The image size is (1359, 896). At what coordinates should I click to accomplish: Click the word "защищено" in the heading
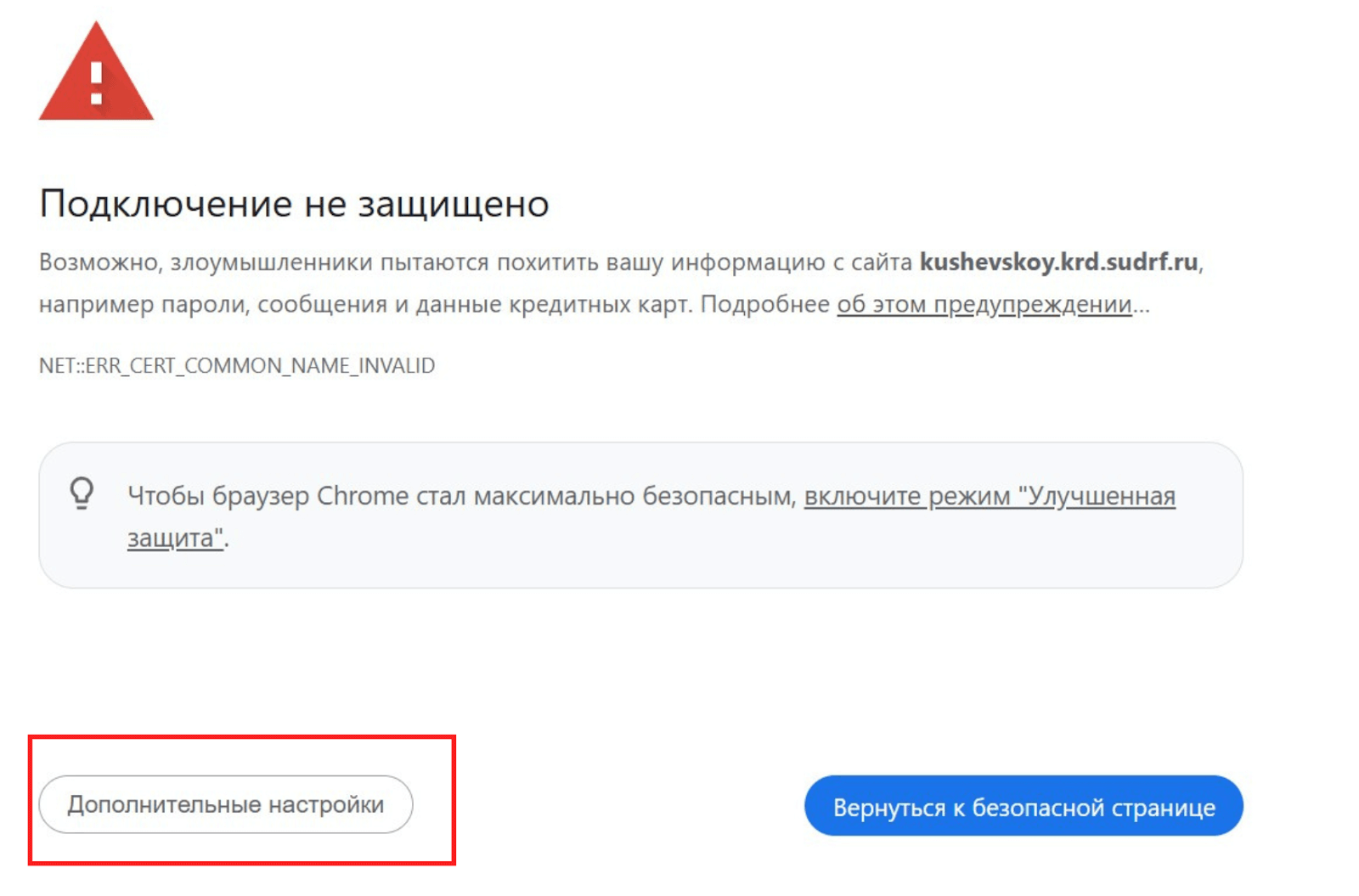(x=453, y=204)
